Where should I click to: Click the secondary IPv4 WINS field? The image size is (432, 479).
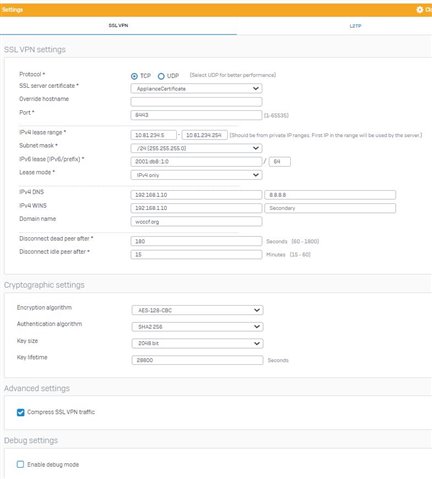pyautogui.click(x=330, y=208)
